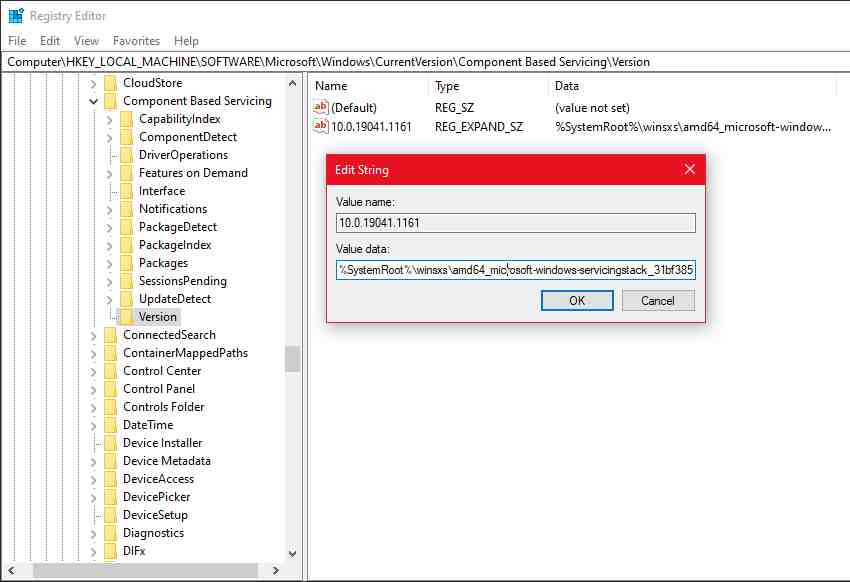Open the Help menu
The image size is (850, 582).
[x=186, y=41]
